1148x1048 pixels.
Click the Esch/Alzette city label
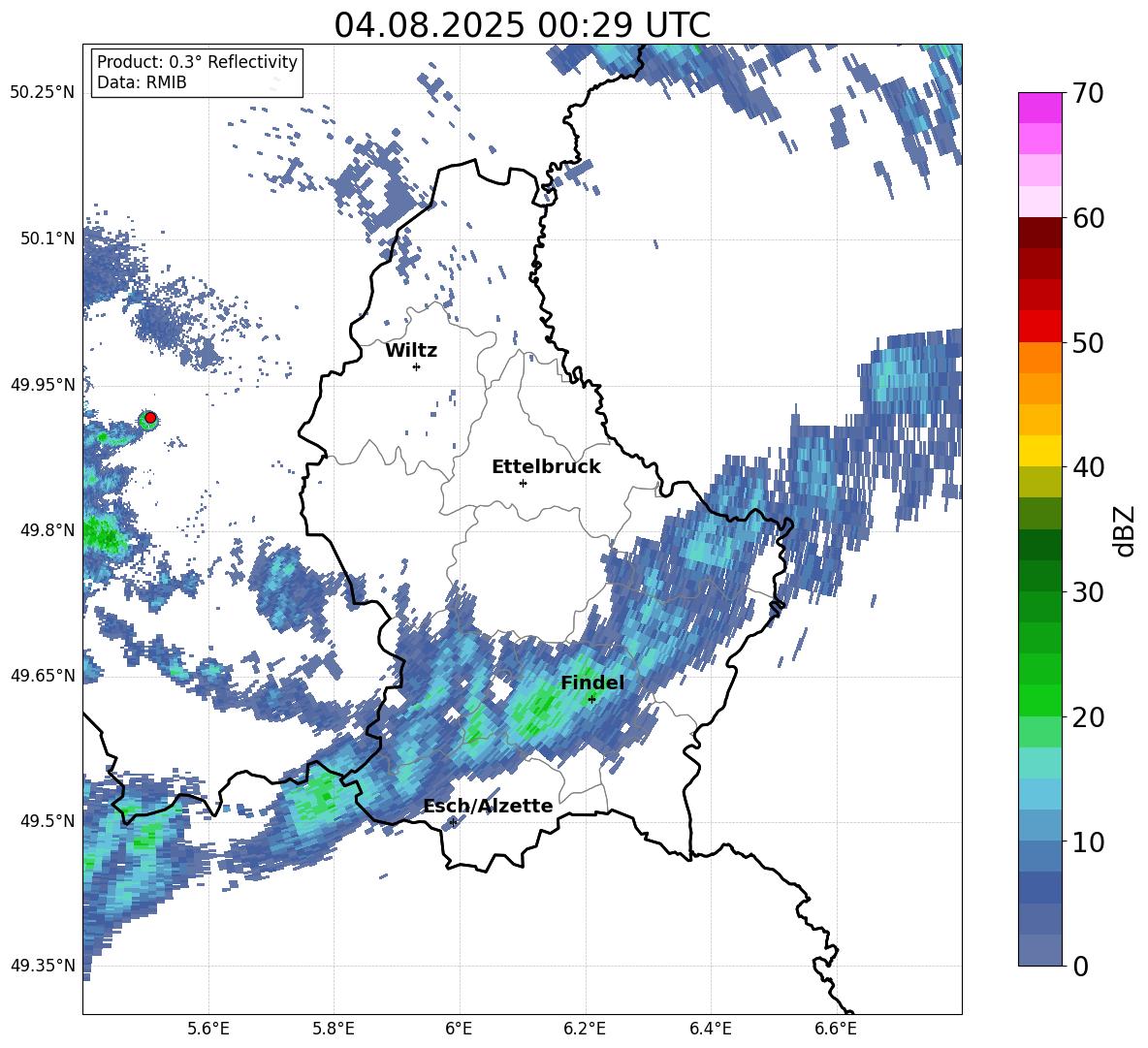pyautogui.click(x=488, y=806)
